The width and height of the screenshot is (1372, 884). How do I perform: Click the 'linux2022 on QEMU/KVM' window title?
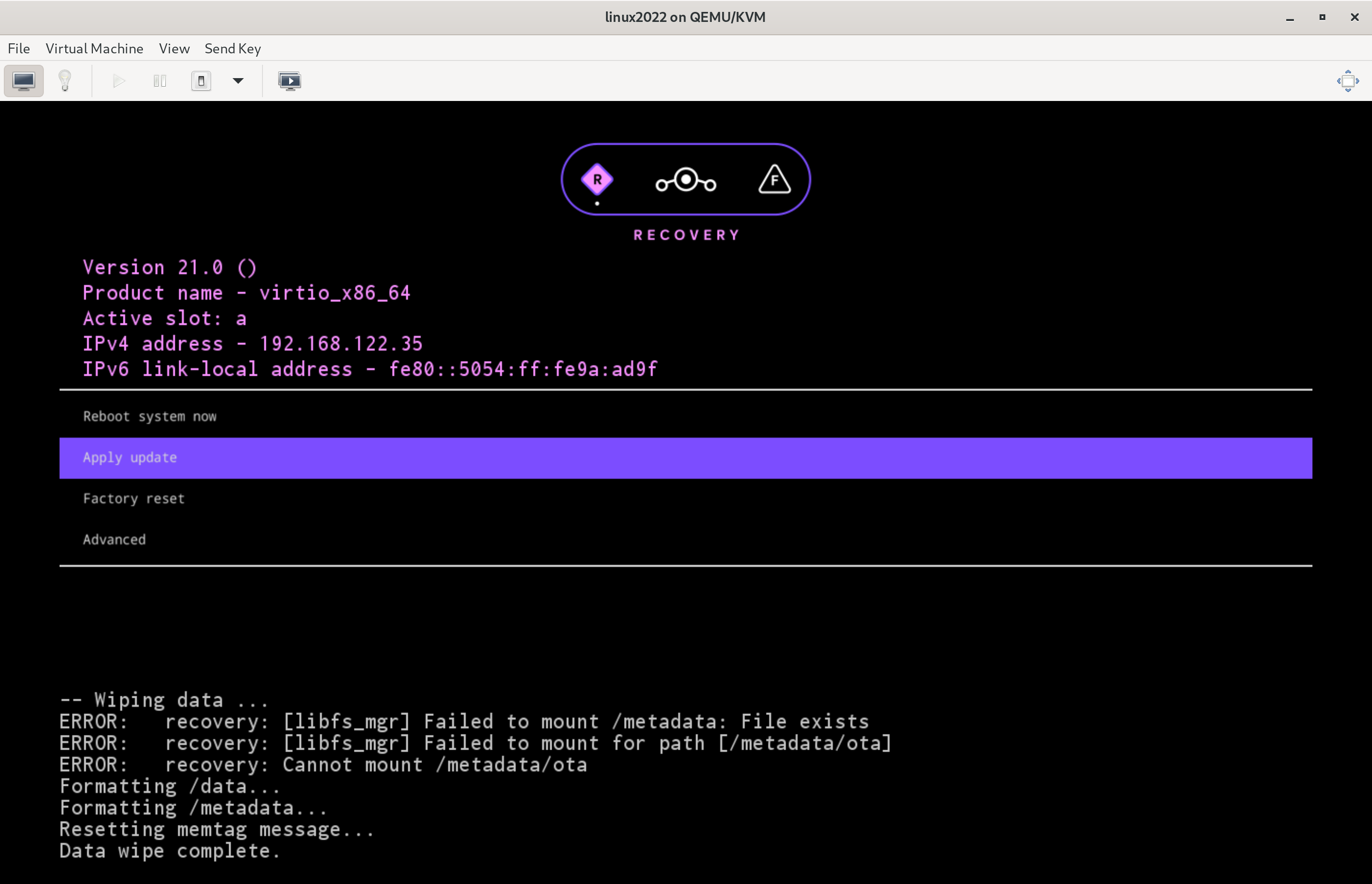tap(686, 17)
